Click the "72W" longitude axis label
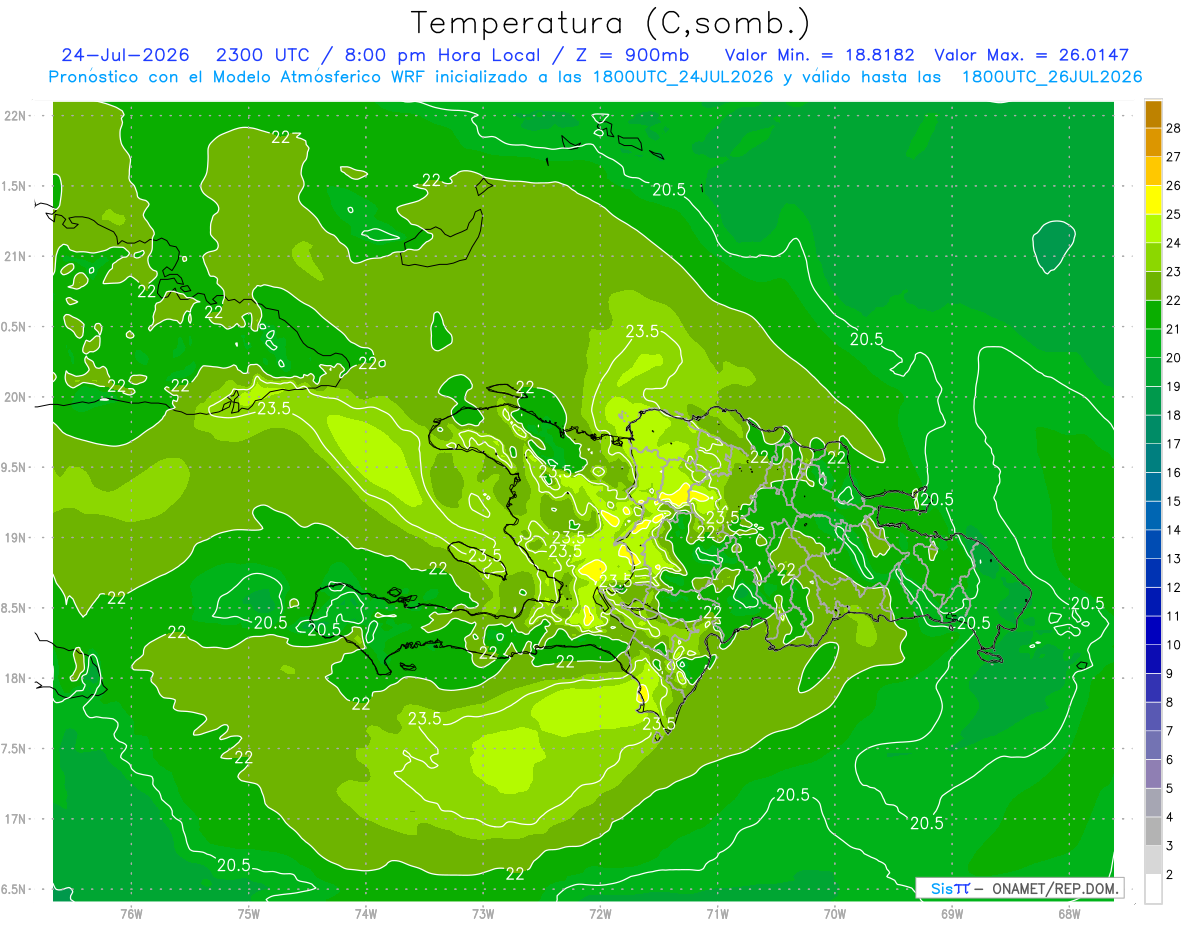The image size is (1200, 927). point(600,913)
